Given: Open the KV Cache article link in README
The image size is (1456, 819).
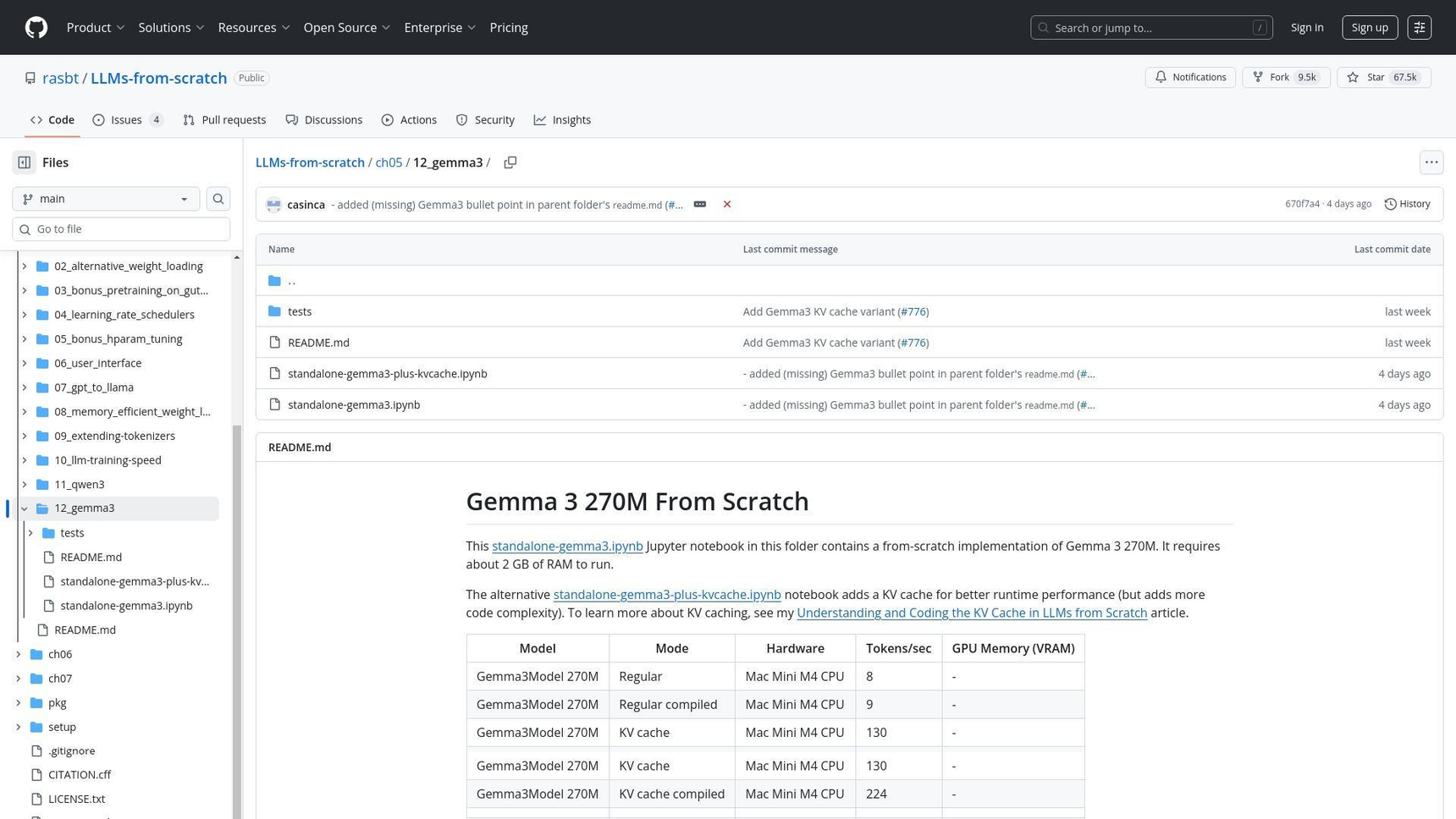Looking at the screenshot, I should (x=972, y=613).
